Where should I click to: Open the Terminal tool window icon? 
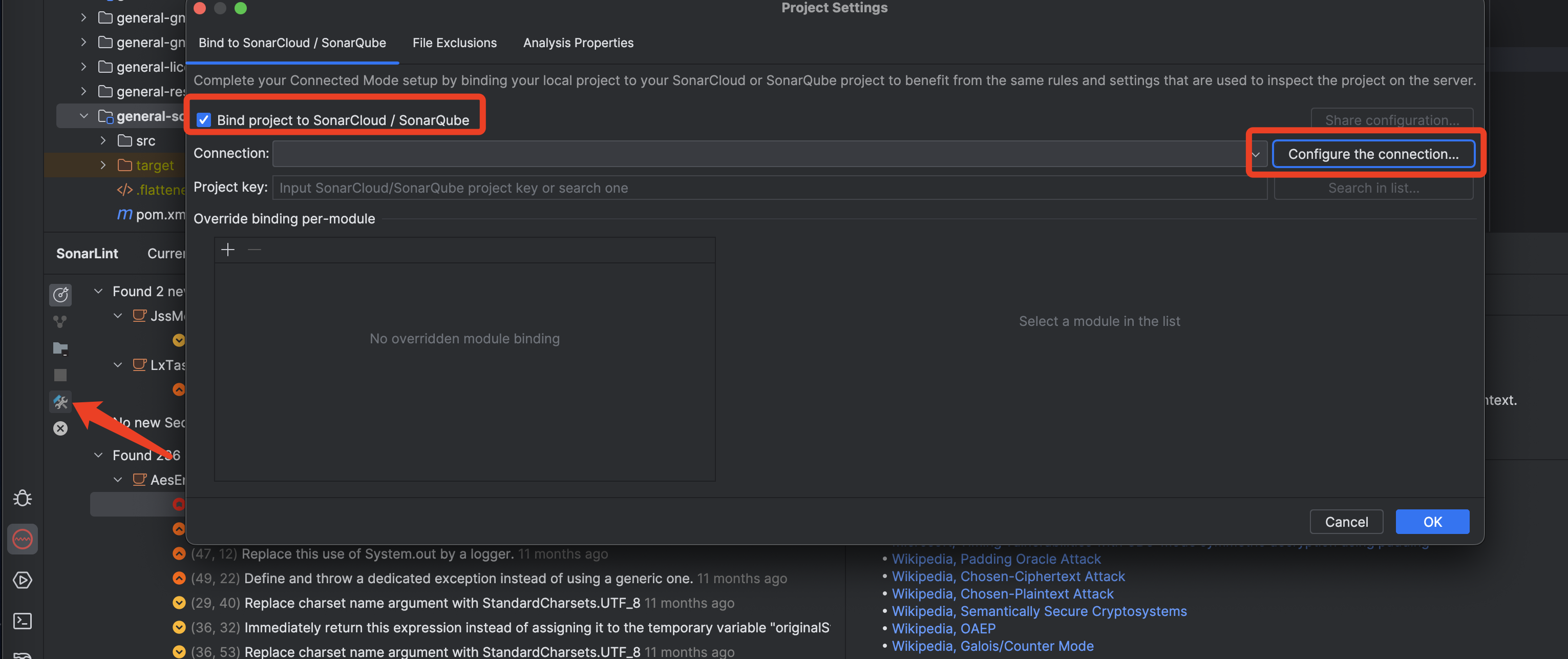tap(23, 621)
